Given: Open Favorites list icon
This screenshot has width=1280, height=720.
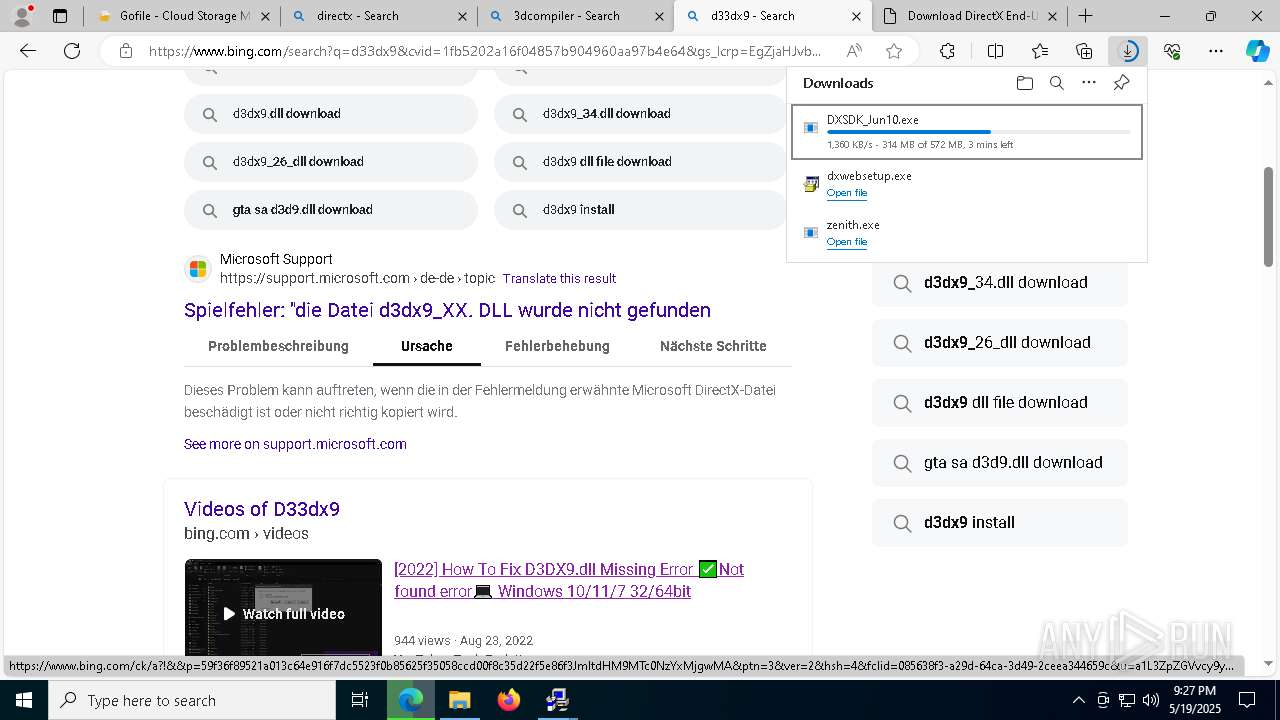Looking at the screenshot, I should (1040, 51).
